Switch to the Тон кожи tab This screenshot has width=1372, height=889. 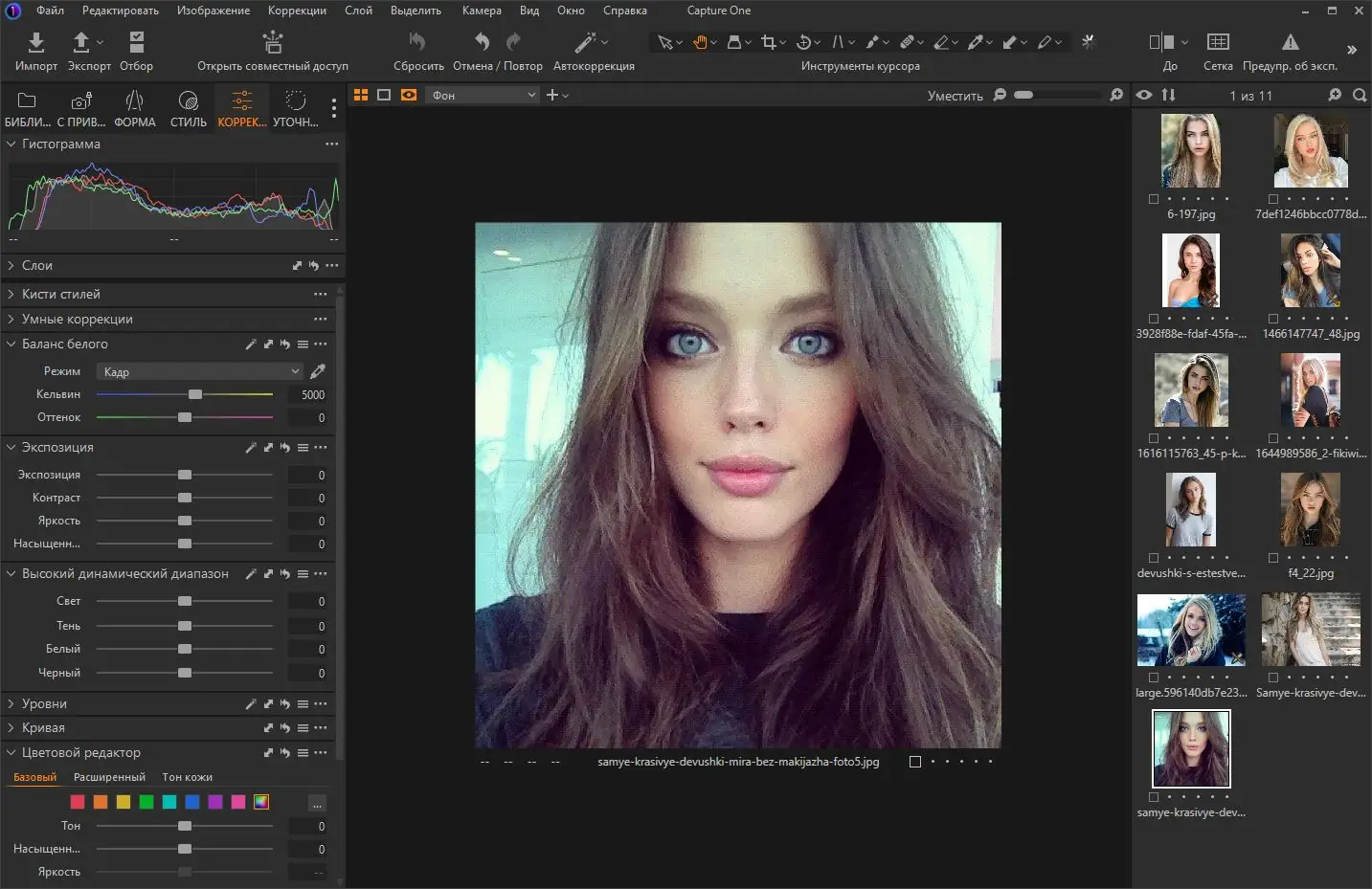(x=187, y=777)
